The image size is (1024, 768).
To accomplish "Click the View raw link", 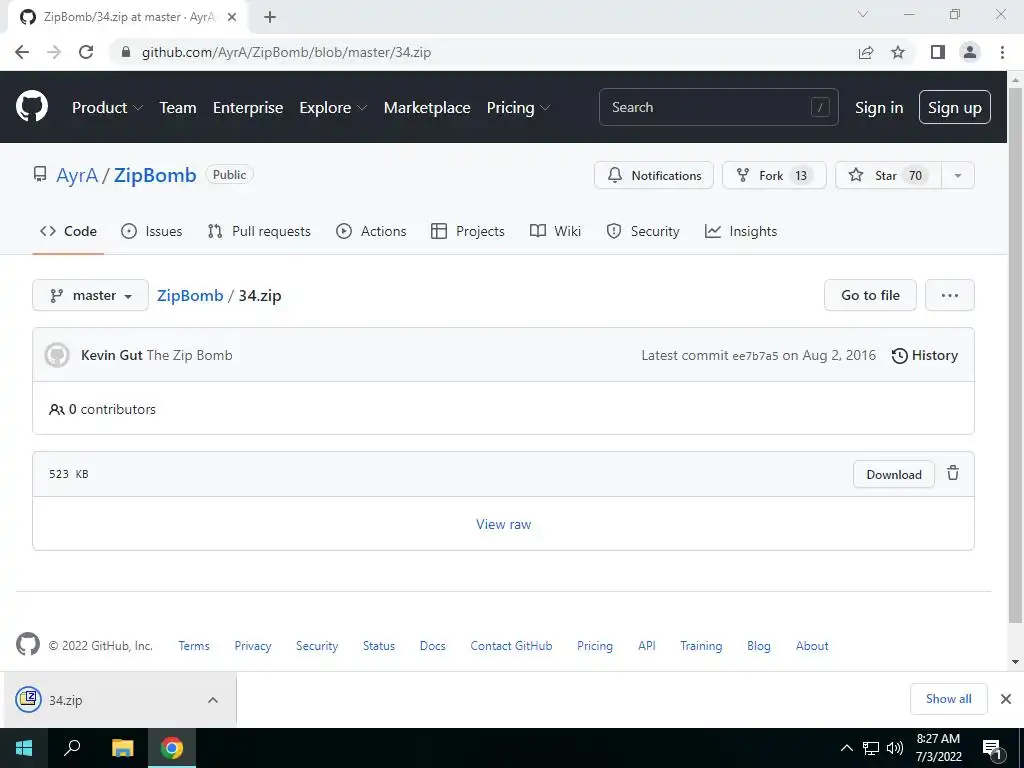I will coord(504,524).
